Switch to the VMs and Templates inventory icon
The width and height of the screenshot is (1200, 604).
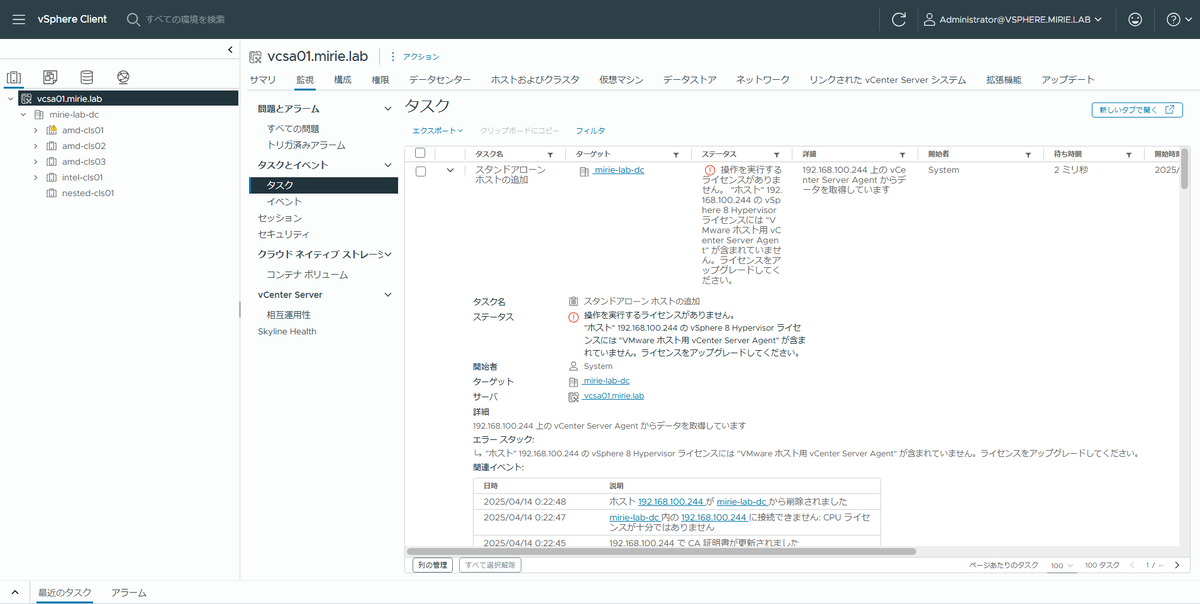[50, 77]
